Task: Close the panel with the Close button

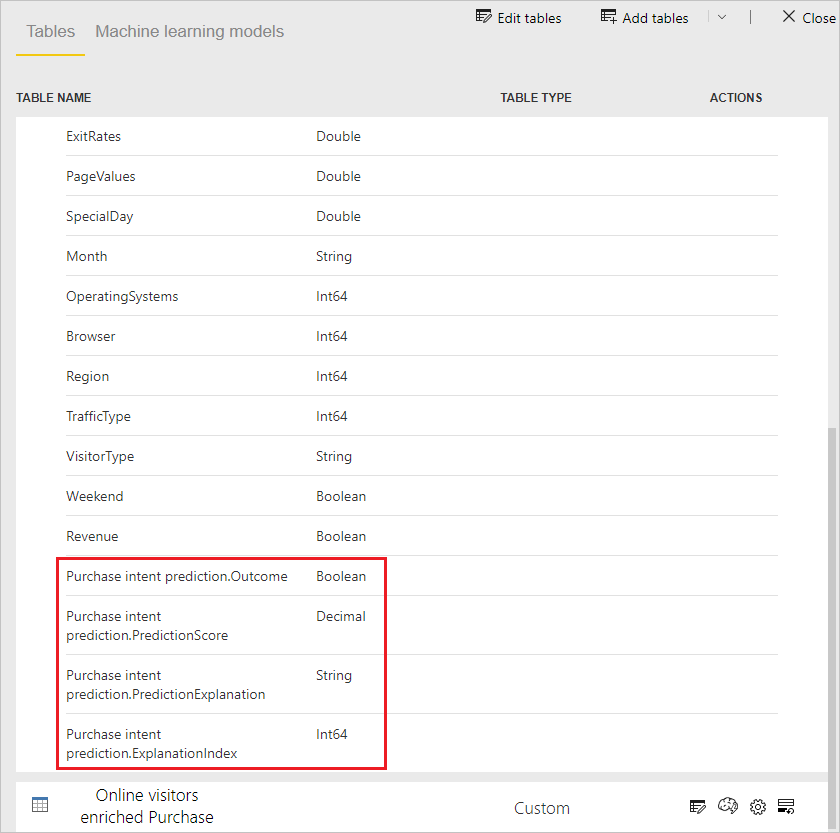Action: point(808,18)
